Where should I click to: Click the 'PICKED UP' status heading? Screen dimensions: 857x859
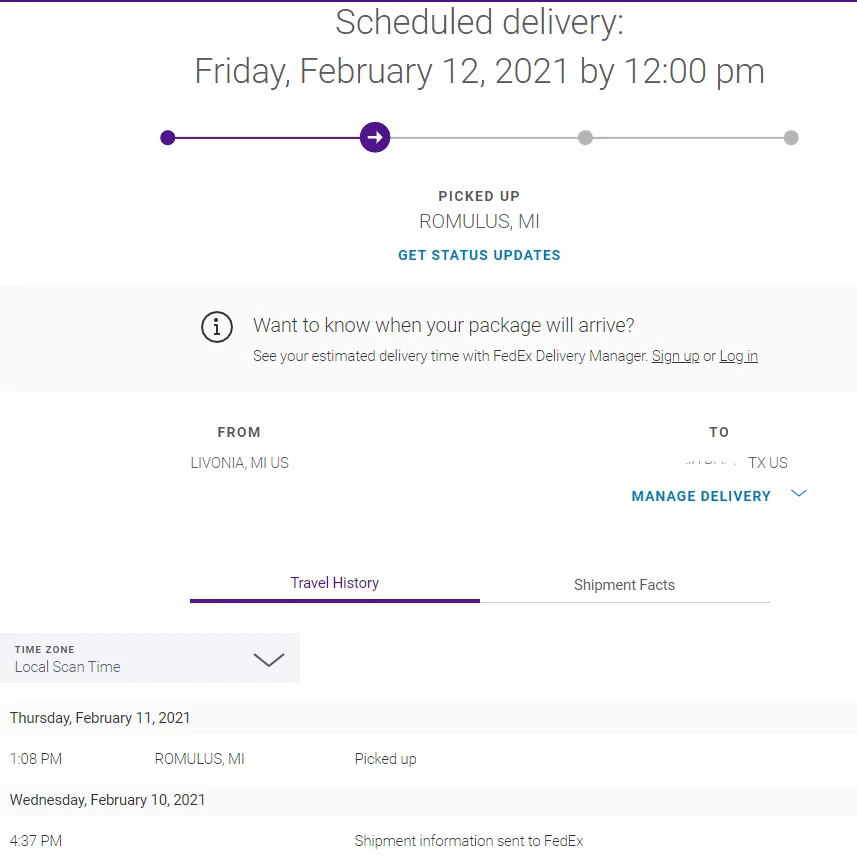point(479,196)
